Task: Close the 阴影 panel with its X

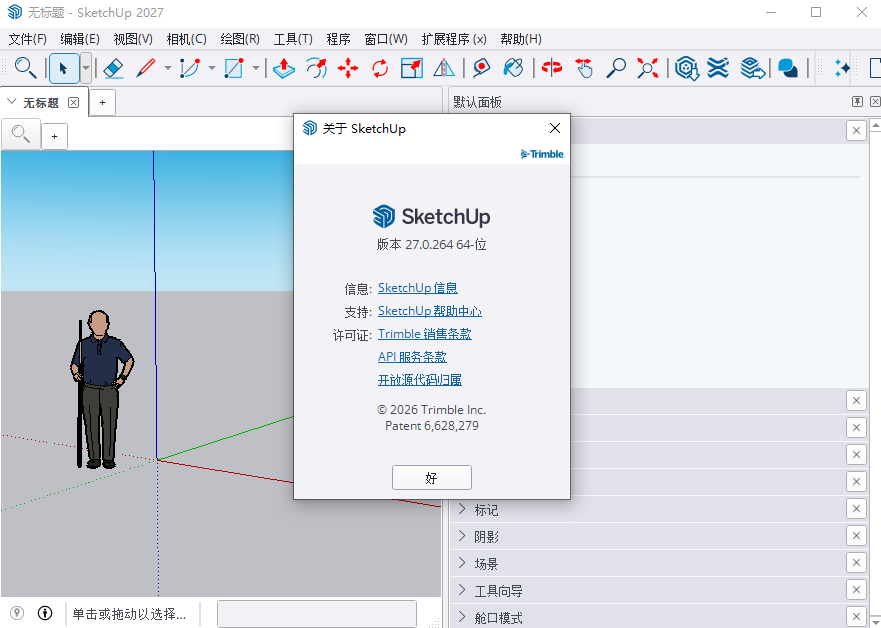Action: coord(856,535)
